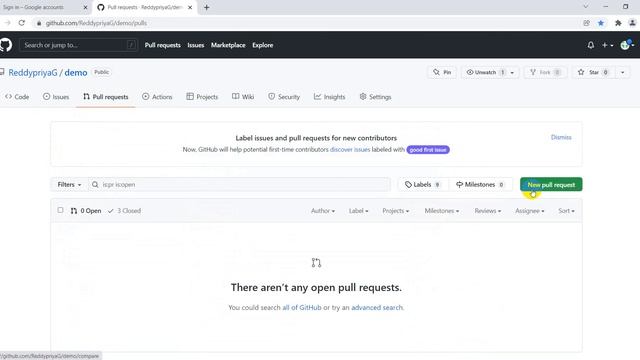Switch to the Code tab
640x360 pixels.
[17, 97]
